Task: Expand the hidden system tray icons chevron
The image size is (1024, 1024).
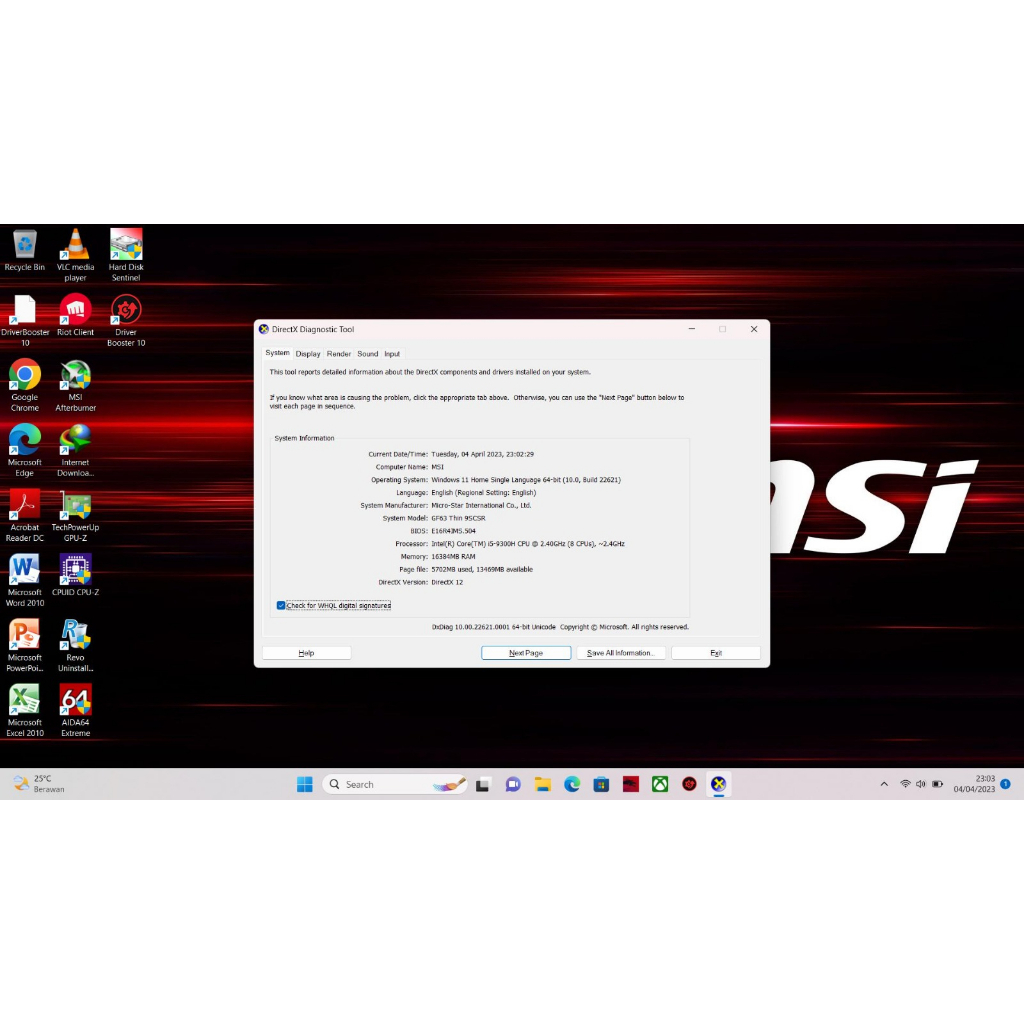Action: click(884, 784)
